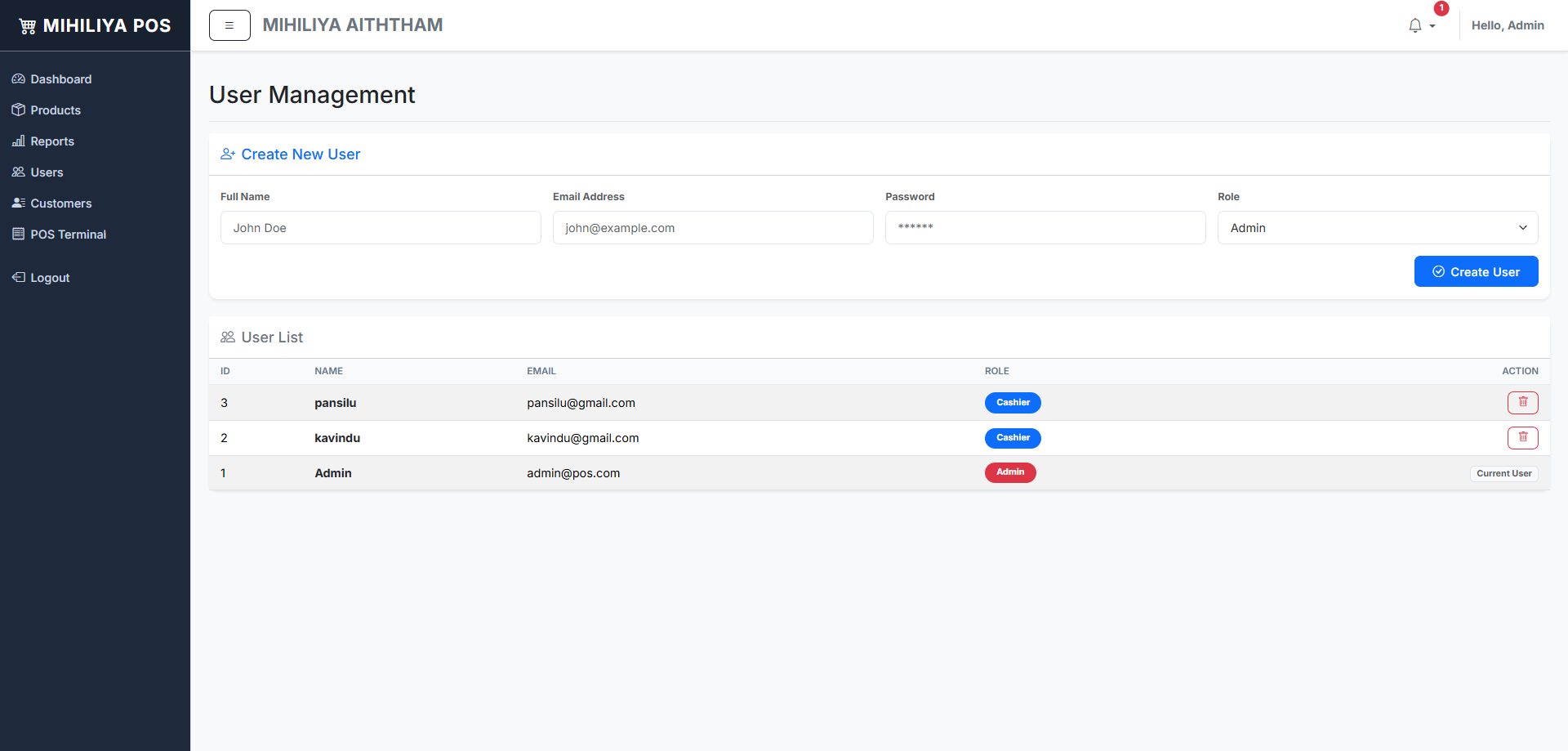
Task: Click the red Admin role badge
Action: 1010,472
